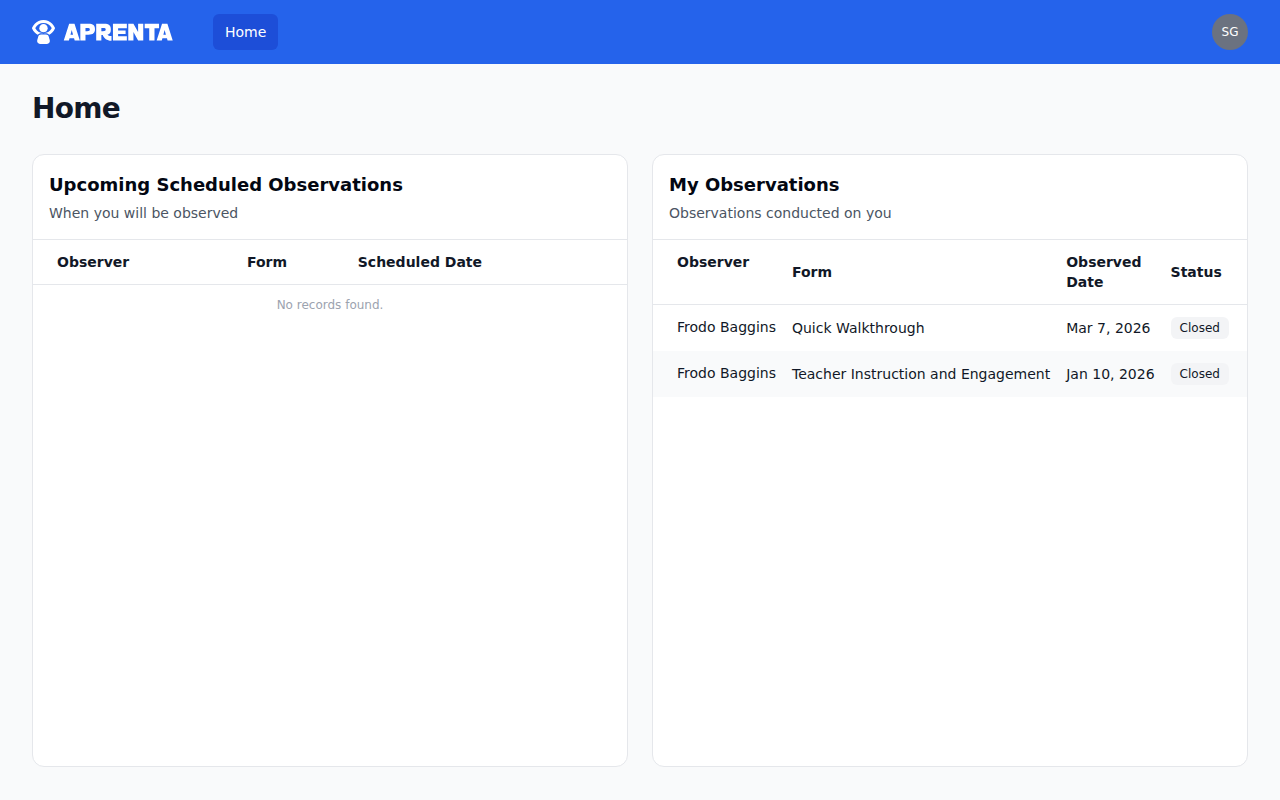Image resolution: width=1280 pixels, height=800 pixels.
Task: Click the date Mar 7, 2026
Action: pos(1108,327)
